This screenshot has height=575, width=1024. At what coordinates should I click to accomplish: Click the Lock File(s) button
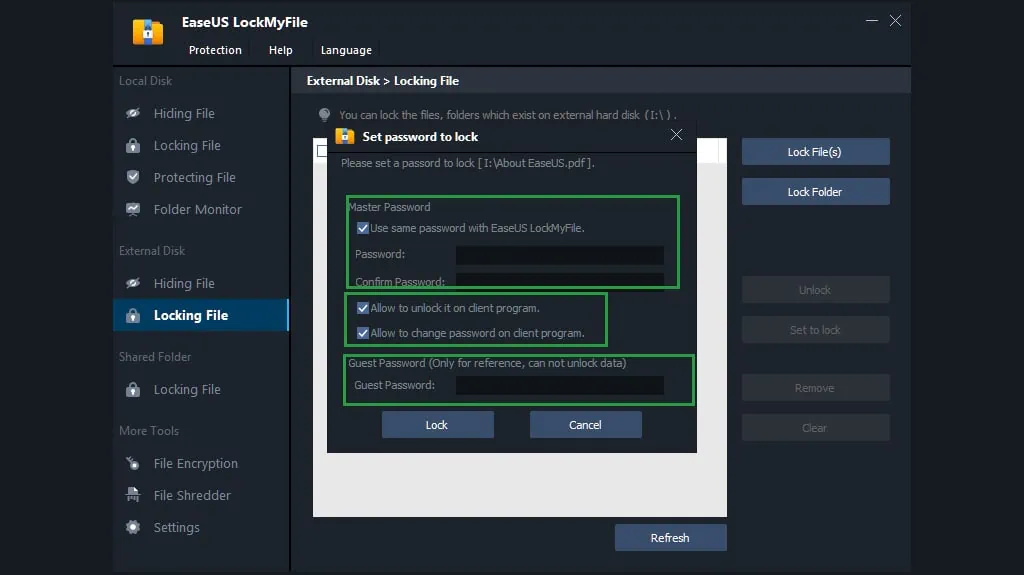[815, 152]
